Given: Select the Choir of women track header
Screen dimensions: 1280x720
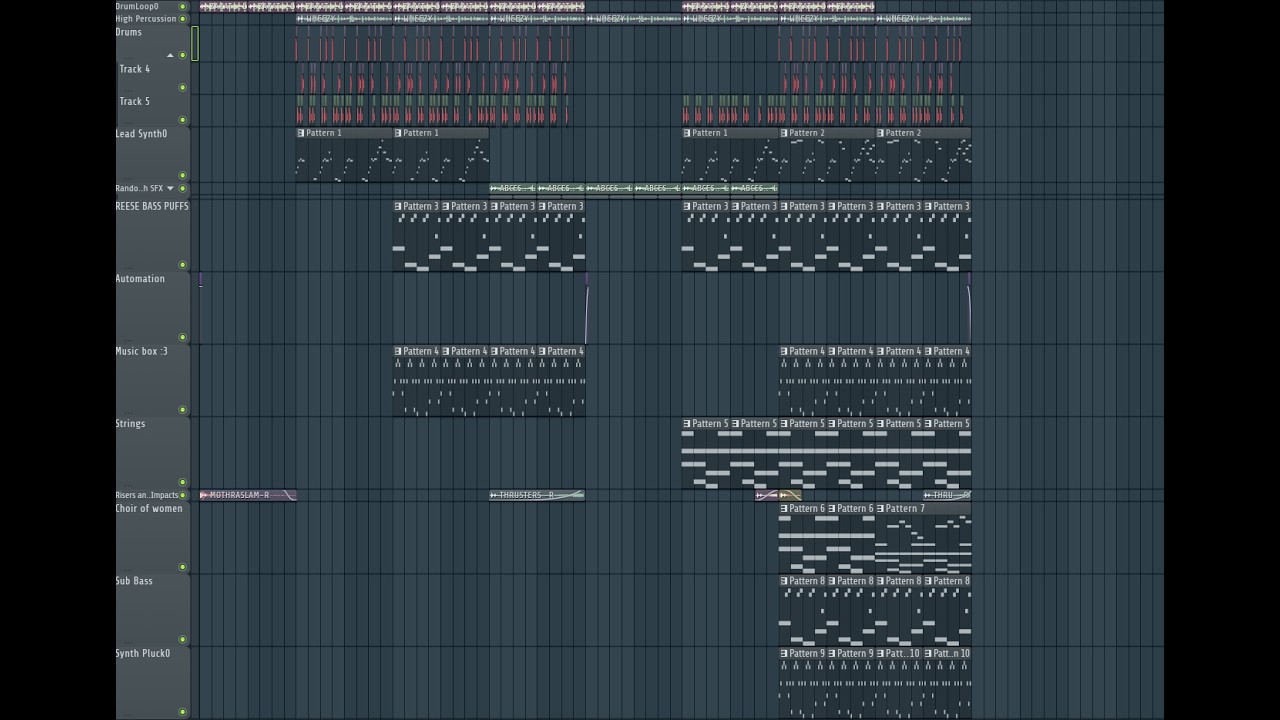Looking at the screenshot, I should click(152, 537).
